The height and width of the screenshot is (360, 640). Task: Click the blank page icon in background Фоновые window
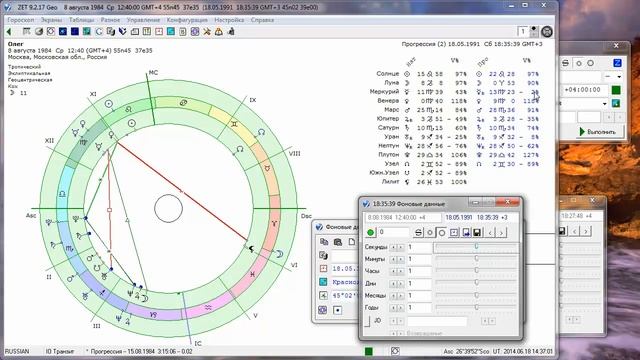coord(351,242)
